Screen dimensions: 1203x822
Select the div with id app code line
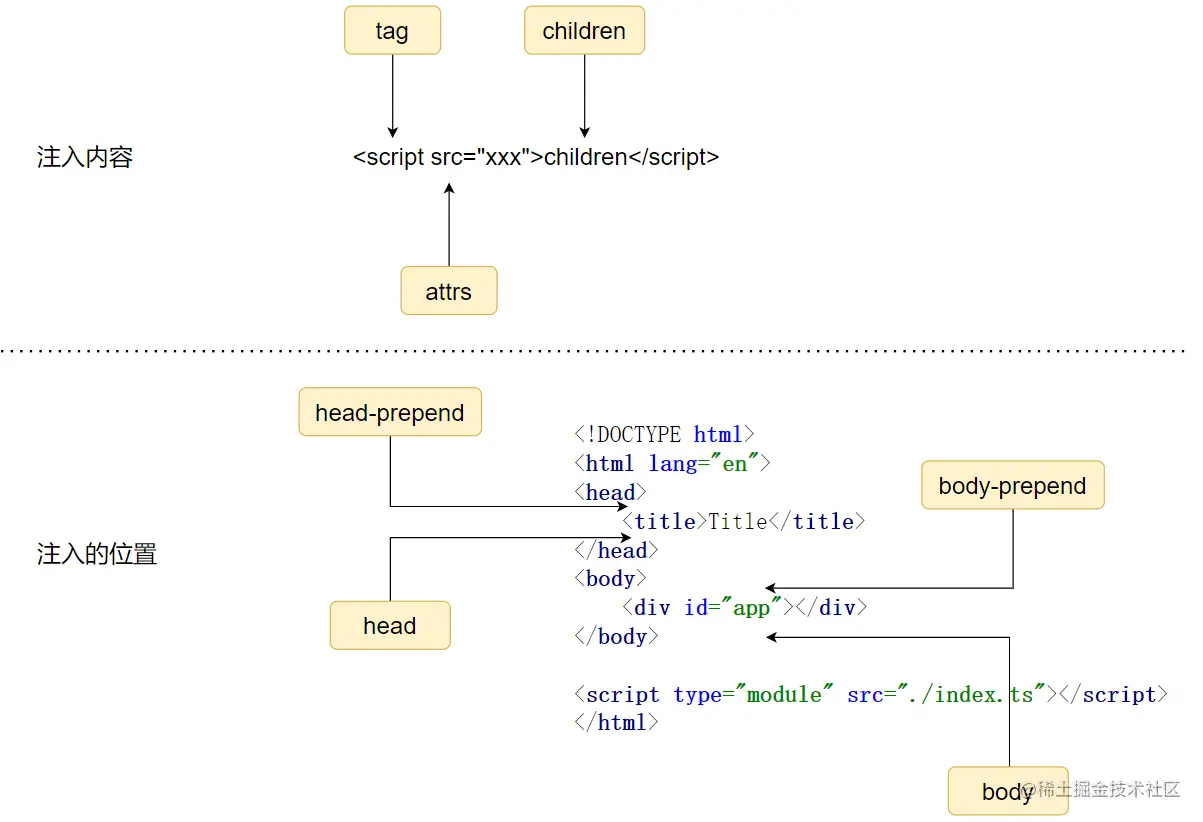tap(742, 607)
